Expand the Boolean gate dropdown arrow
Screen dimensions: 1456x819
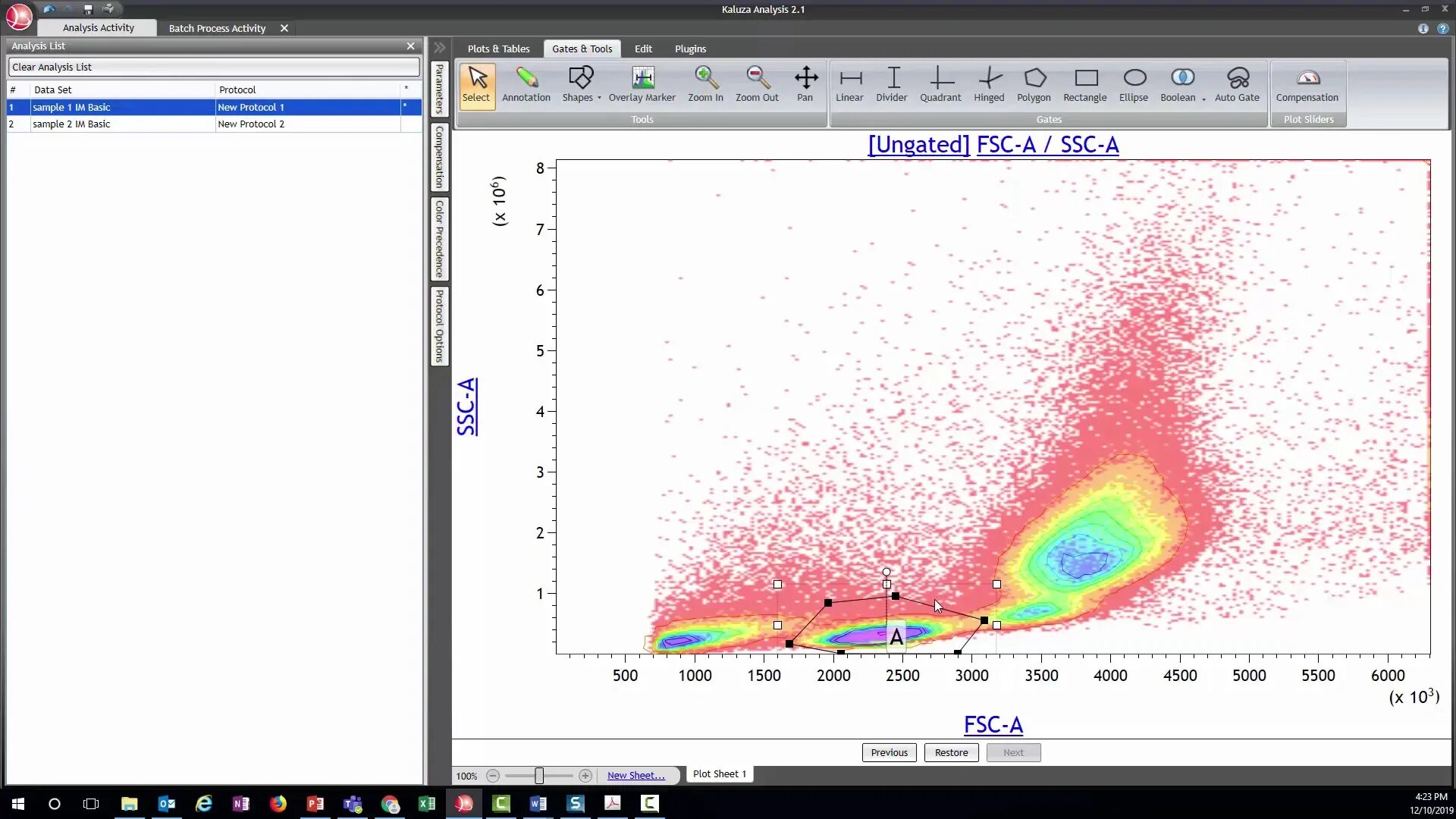click(x=1203, y=99)
